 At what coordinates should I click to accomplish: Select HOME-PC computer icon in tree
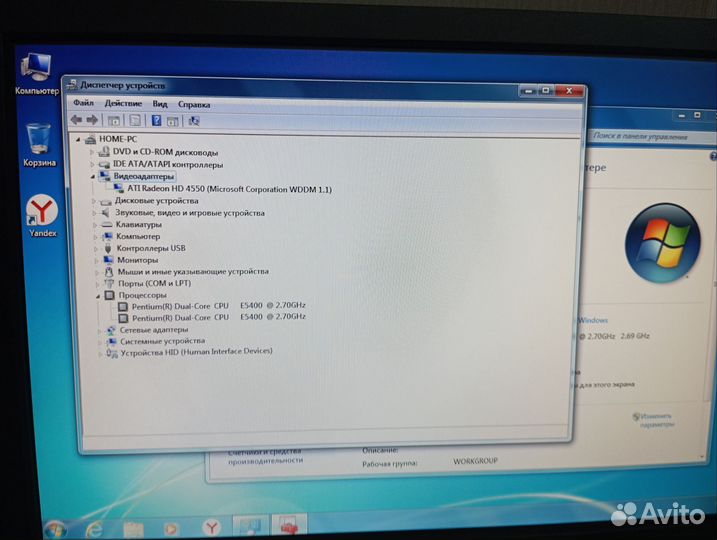point(91,139)
